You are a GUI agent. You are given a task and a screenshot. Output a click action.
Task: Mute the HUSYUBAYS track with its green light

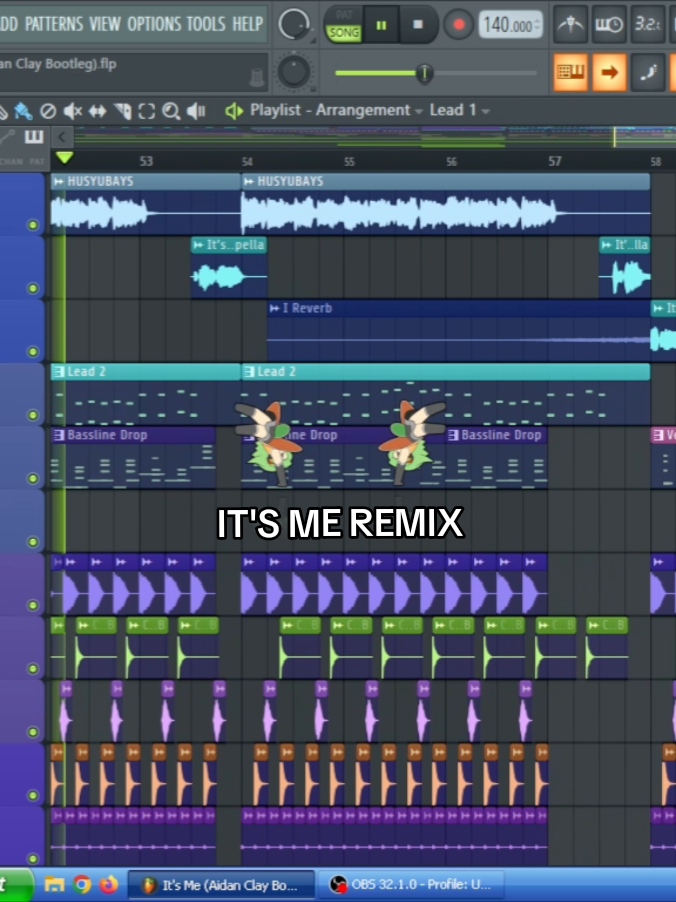coord(33,225)
